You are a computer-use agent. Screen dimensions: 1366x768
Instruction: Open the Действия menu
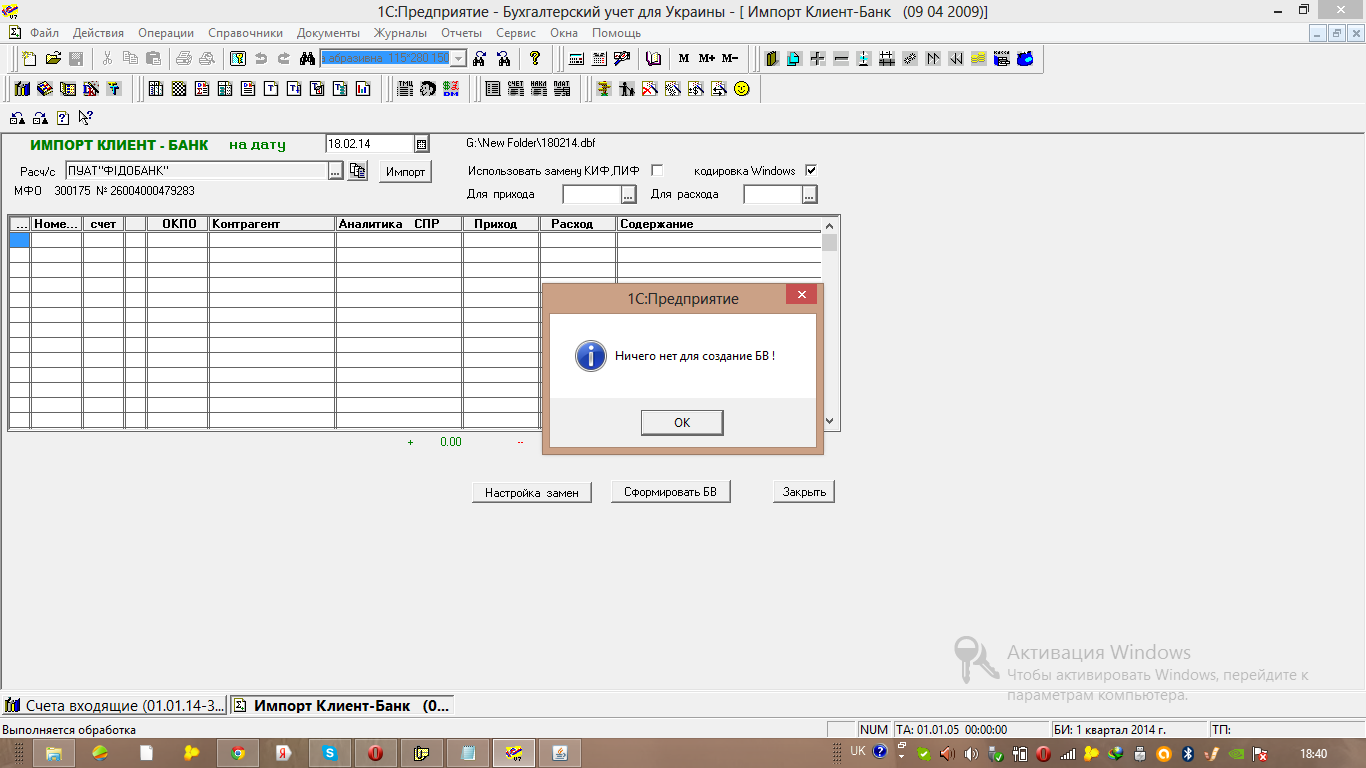coord(98,33)
